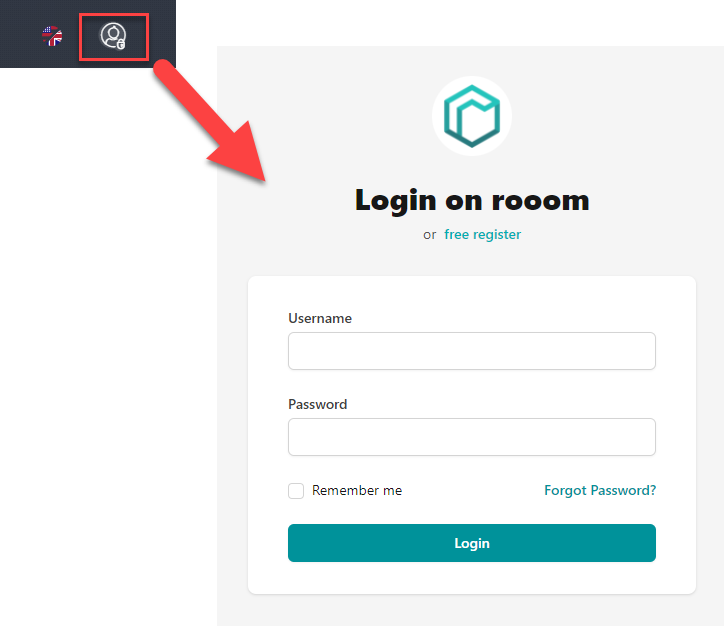Focus the Username input field
The height and width of the screenshot is (626, 724).
pos(471,351)
